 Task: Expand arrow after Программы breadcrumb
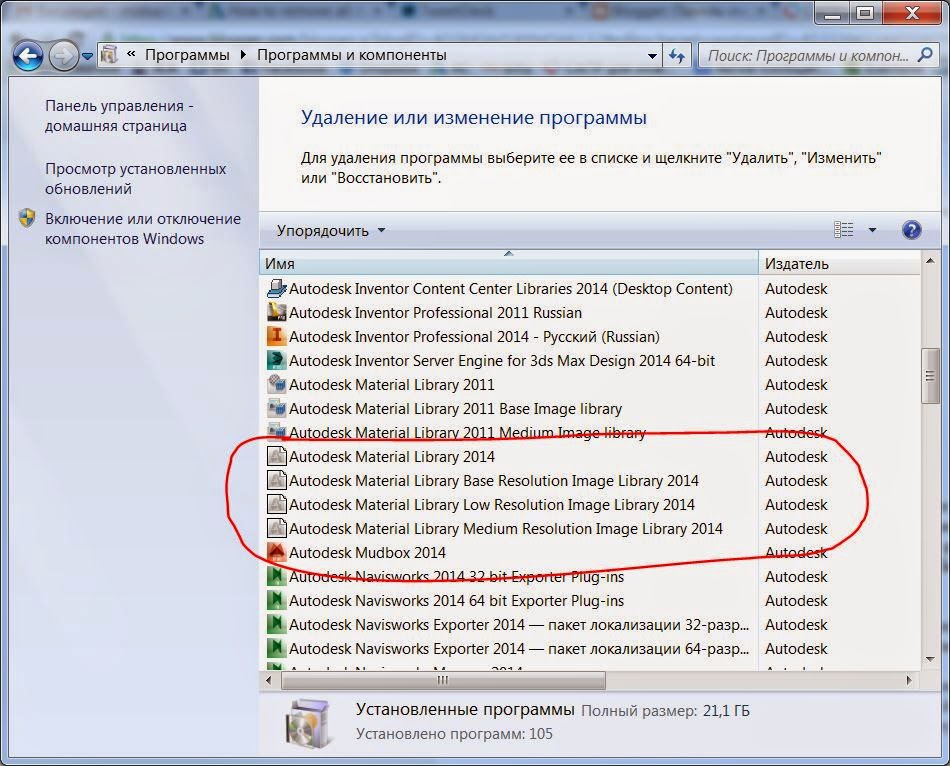pos(243,55)
